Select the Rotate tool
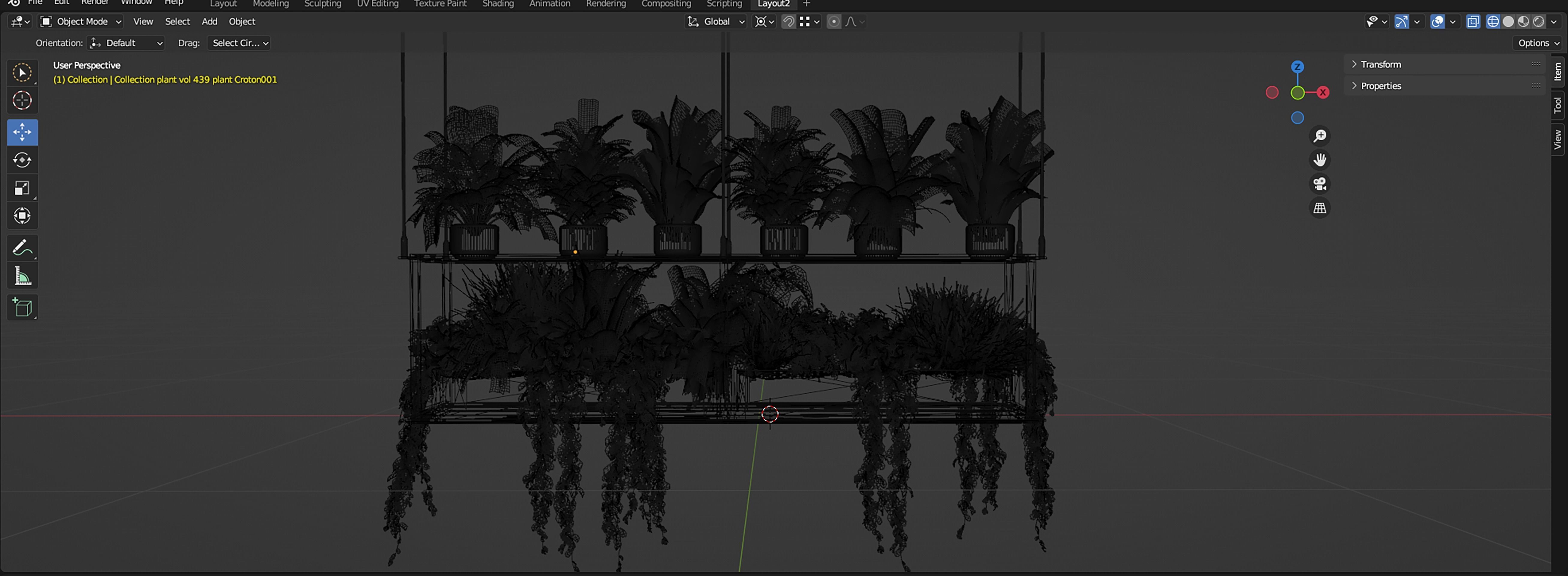The width and height of the screenshot is (1568, 576). pos(22,160)
